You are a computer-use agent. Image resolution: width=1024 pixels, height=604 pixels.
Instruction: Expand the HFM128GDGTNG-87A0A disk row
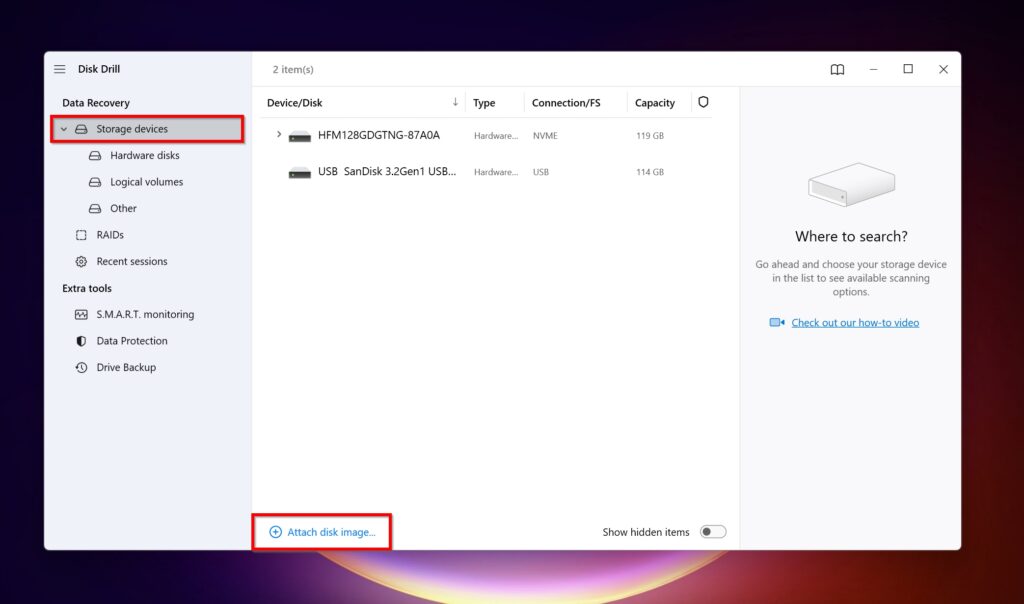point(278,134)
